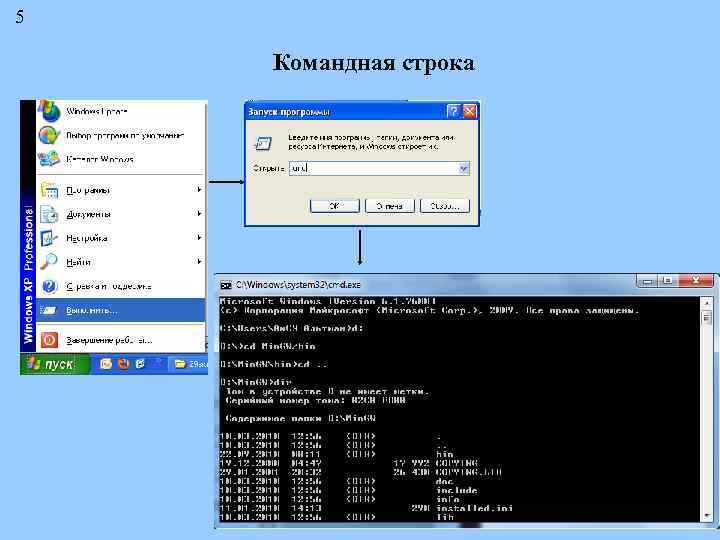Click the Найти magnifier icon
This screenshot has width=720, height=540.
click(49, 262)
